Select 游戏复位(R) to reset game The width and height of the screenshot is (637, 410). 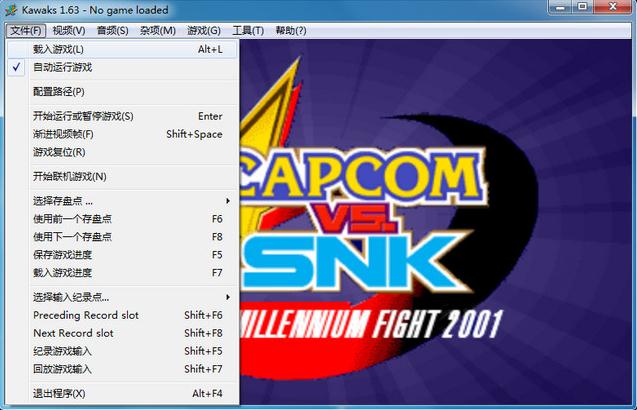pyautogui.click(x=122, y=152)
